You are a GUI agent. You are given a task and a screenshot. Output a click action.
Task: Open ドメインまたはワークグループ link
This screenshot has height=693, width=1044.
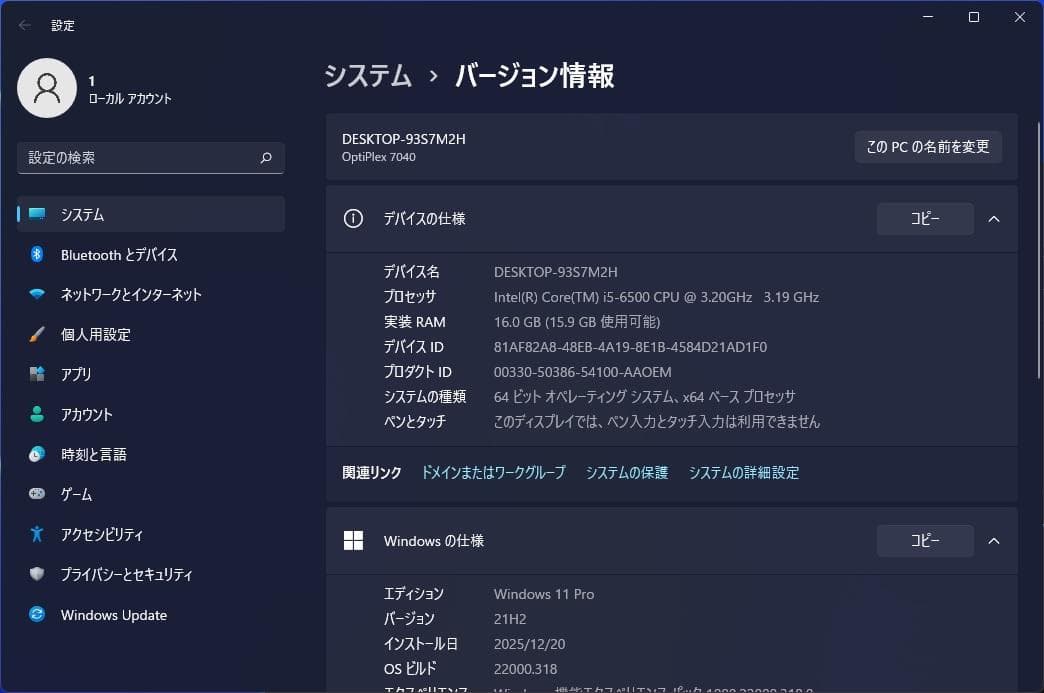click(493, 473)
